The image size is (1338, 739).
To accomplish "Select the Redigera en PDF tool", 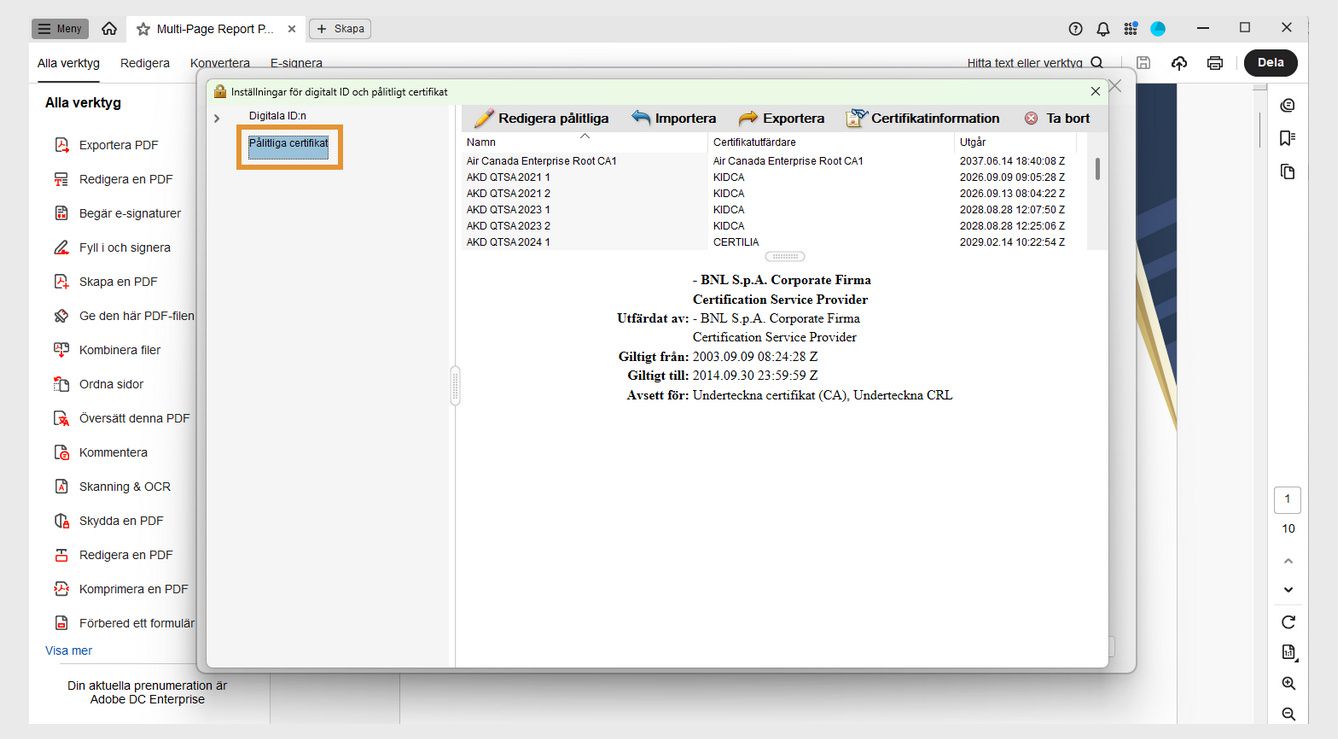I will (x=113, y=179).
